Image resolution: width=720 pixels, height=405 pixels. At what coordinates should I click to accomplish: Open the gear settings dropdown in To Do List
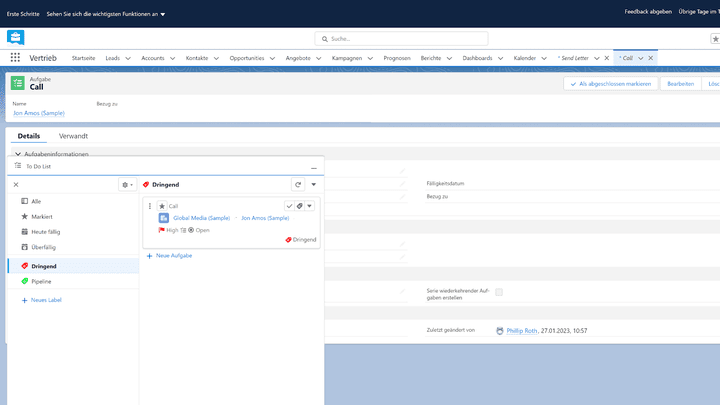coord(127,185)
